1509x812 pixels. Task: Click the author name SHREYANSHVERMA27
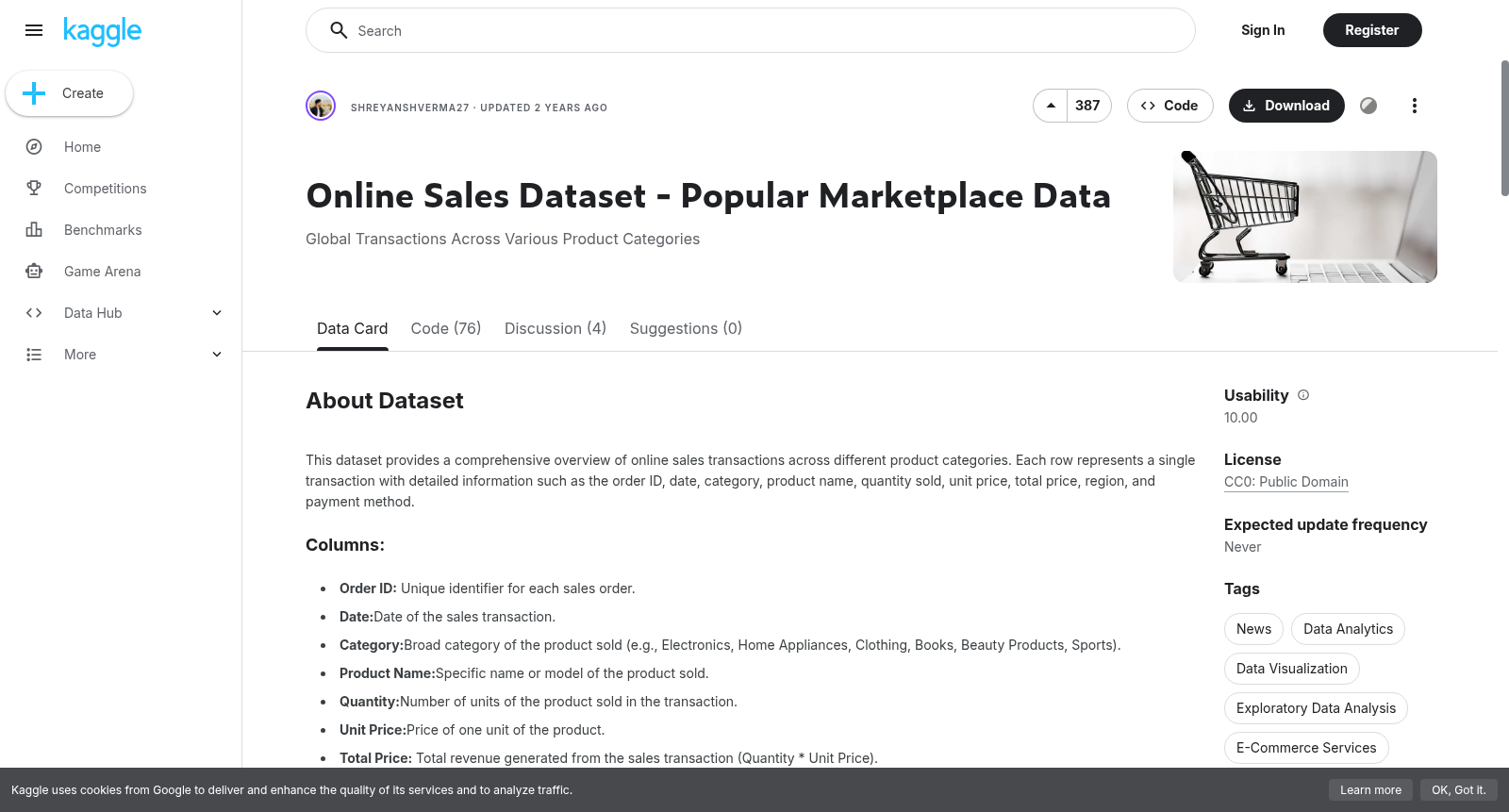pyautogui.click(x=410, y=108)
